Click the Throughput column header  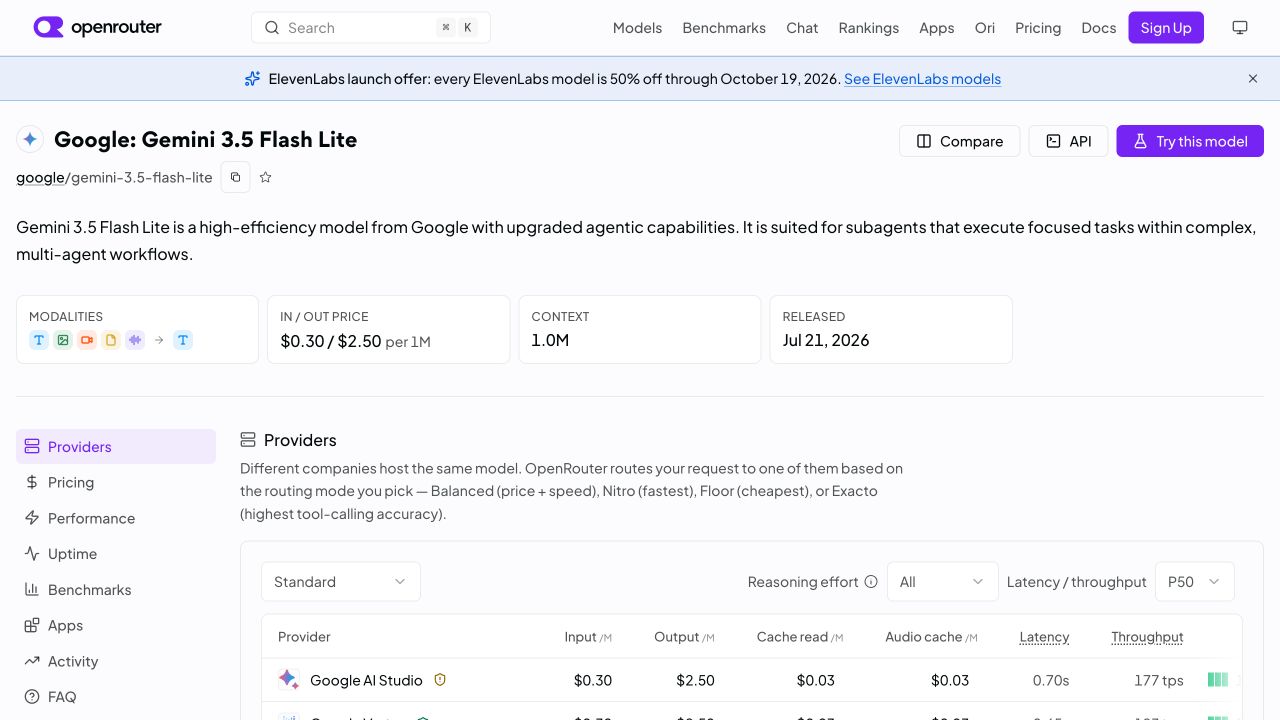click(x=1147, y=637)
